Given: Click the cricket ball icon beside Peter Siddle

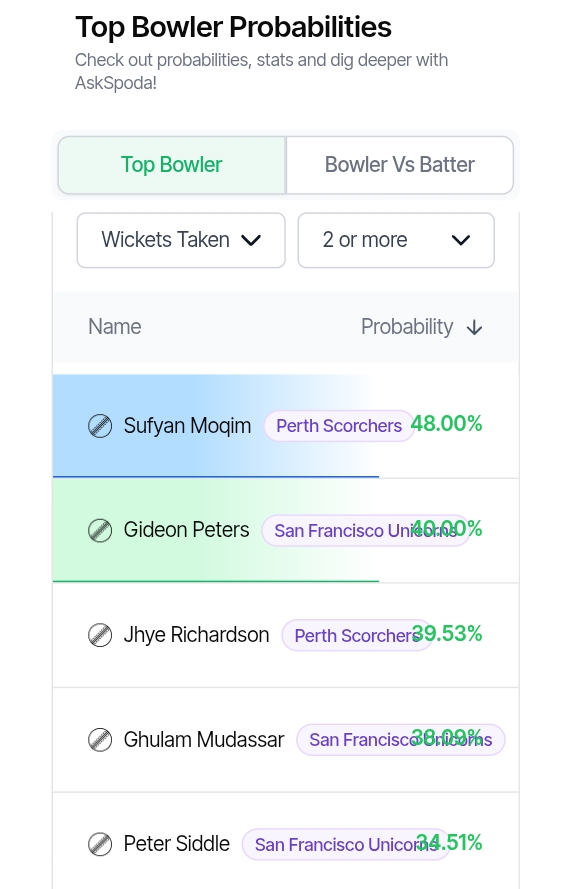Looking at the screenshot, I should pos(100,844).
